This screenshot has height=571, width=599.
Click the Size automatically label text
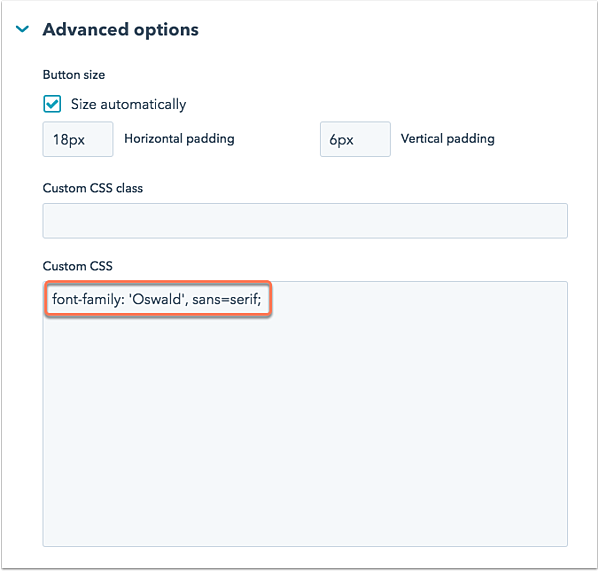coord(128,104)
